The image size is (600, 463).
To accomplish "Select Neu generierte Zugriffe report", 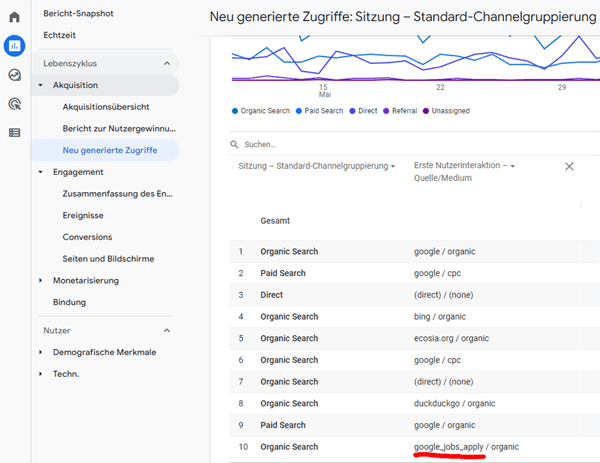I will 110,150.
